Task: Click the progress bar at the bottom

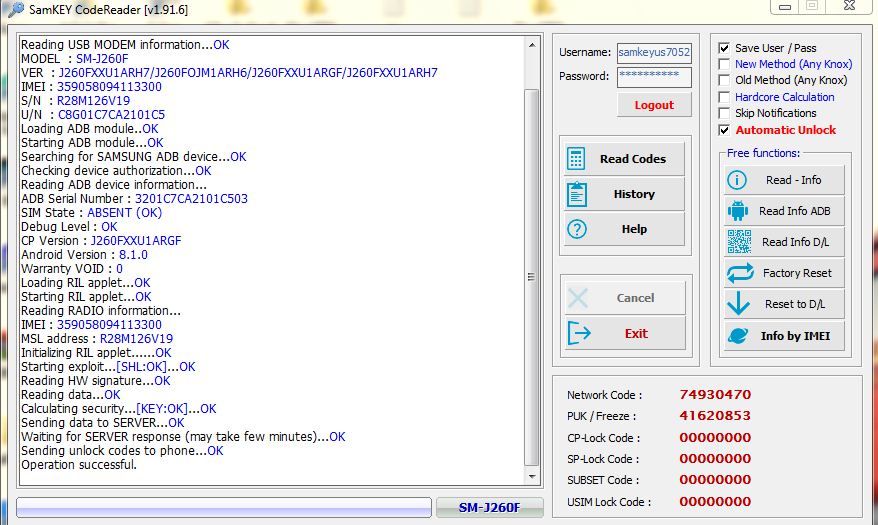Action: 224,507
